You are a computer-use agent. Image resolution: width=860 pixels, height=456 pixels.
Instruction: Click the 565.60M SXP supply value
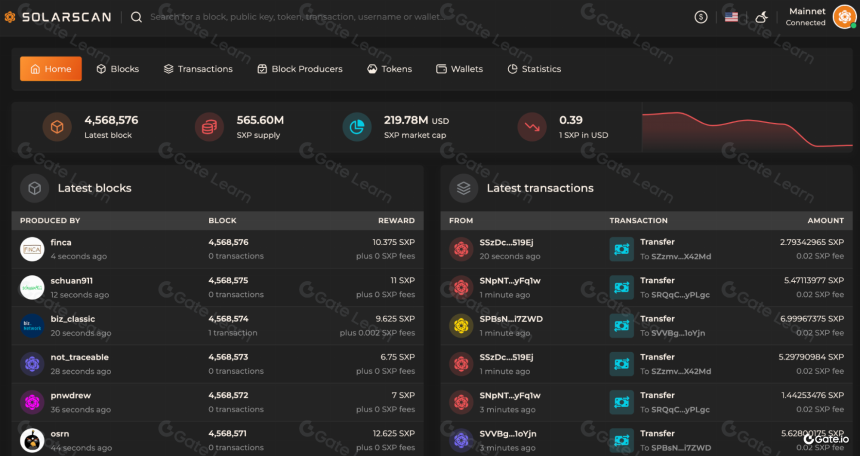tap(260, 120)
